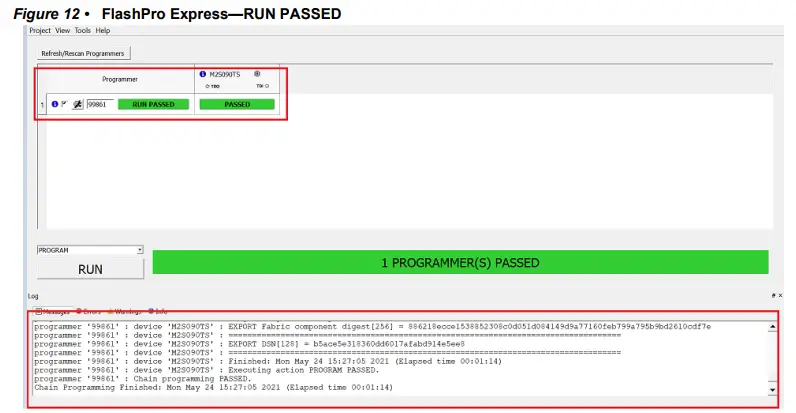Select row number 1 in programmer table
Image resolution: width=796 pixels, height=413 pixels.
(x=42, y=105)
